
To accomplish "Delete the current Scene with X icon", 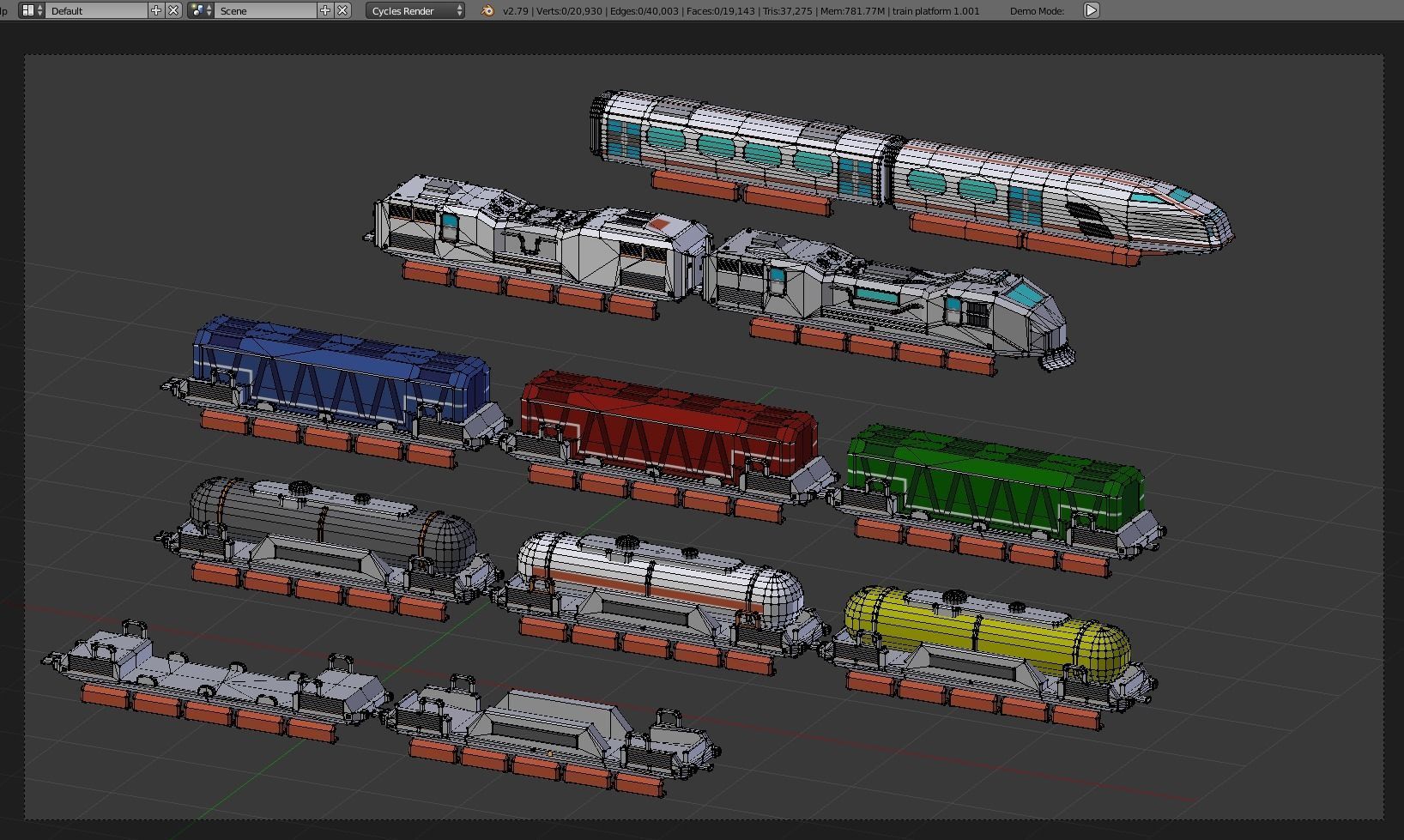I will click(342, 10).
